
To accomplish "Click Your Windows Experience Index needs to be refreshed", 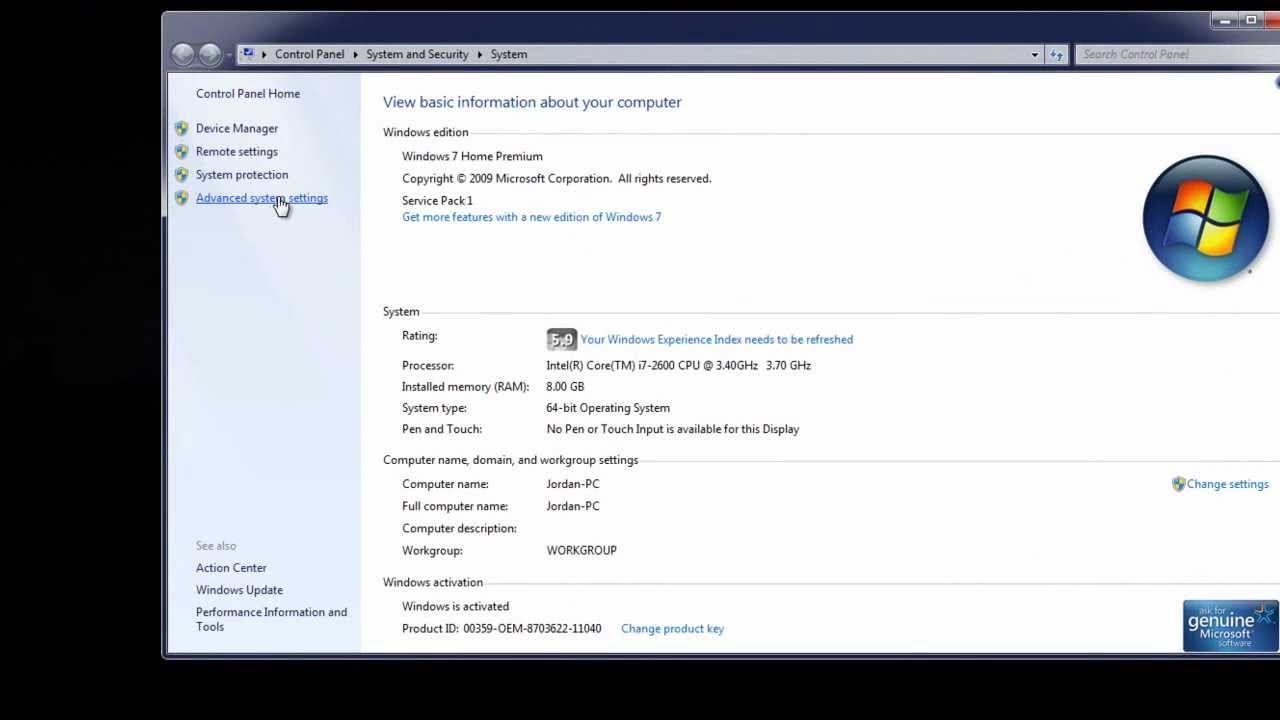I will [x=716, y=340].
